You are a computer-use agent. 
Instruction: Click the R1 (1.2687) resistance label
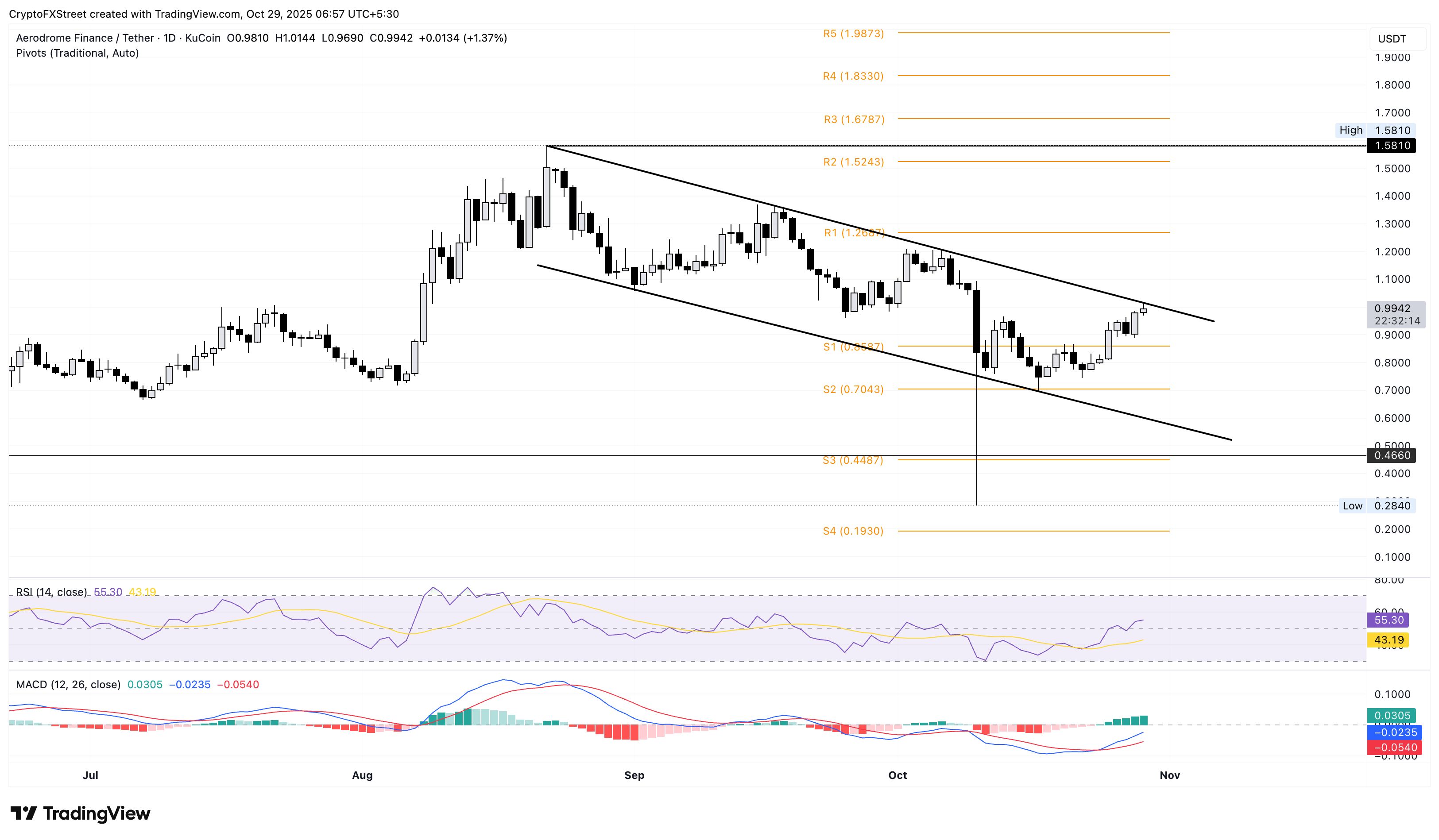(854, 233)
